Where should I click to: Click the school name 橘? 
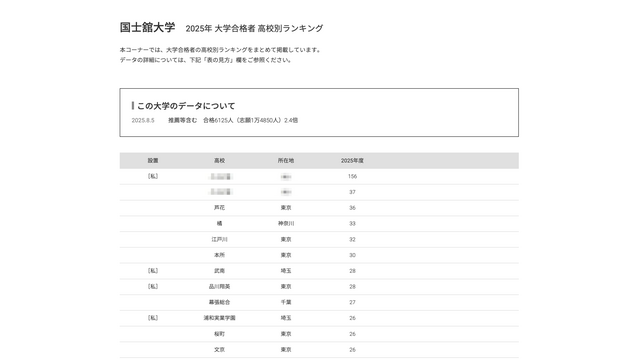(220, 224)
